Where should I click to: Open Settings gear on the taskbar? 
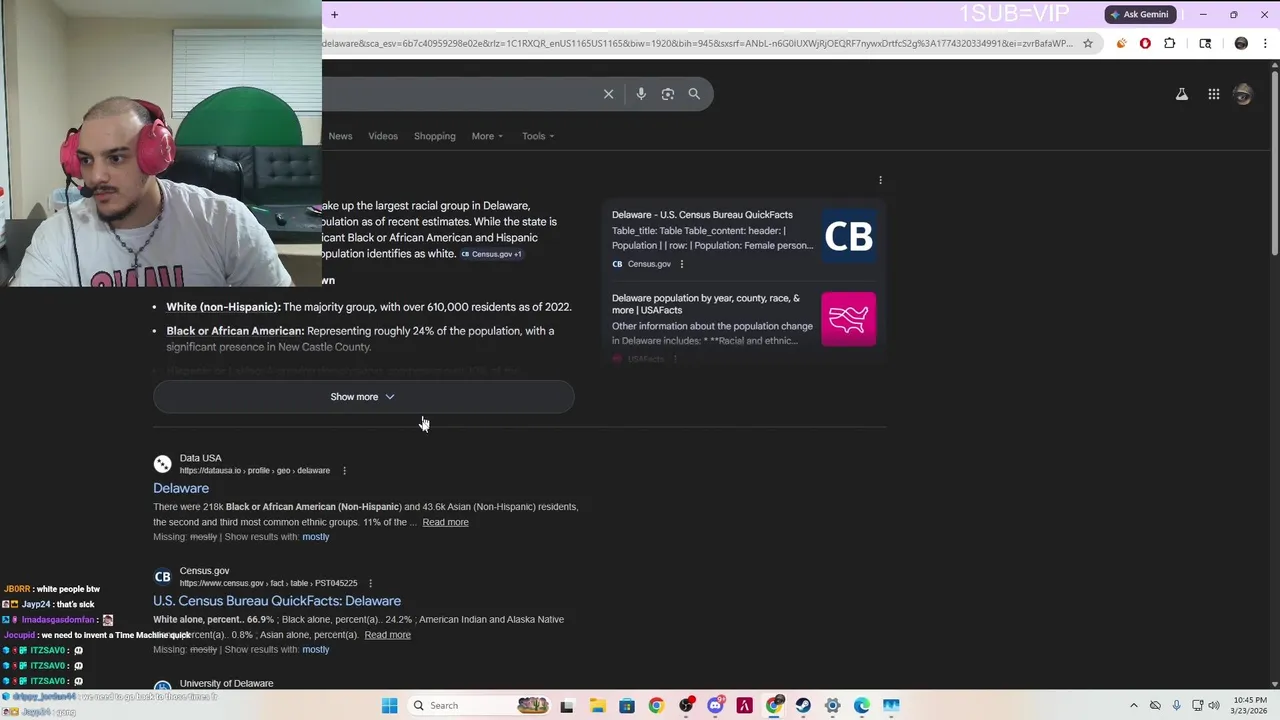coord(832,706)
